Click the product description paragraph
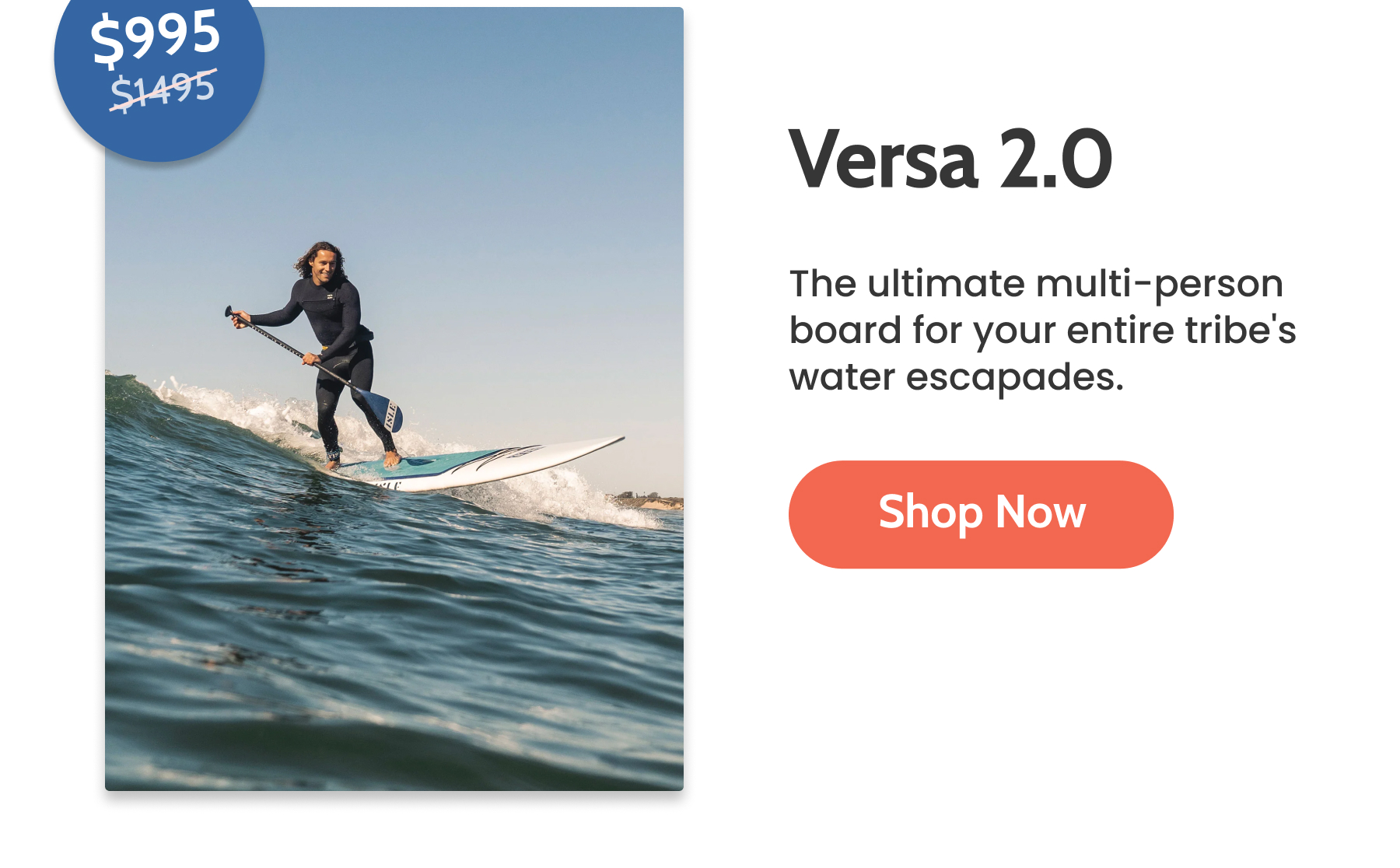This screenshot has height=868, width=1400. click(1042, 331)
